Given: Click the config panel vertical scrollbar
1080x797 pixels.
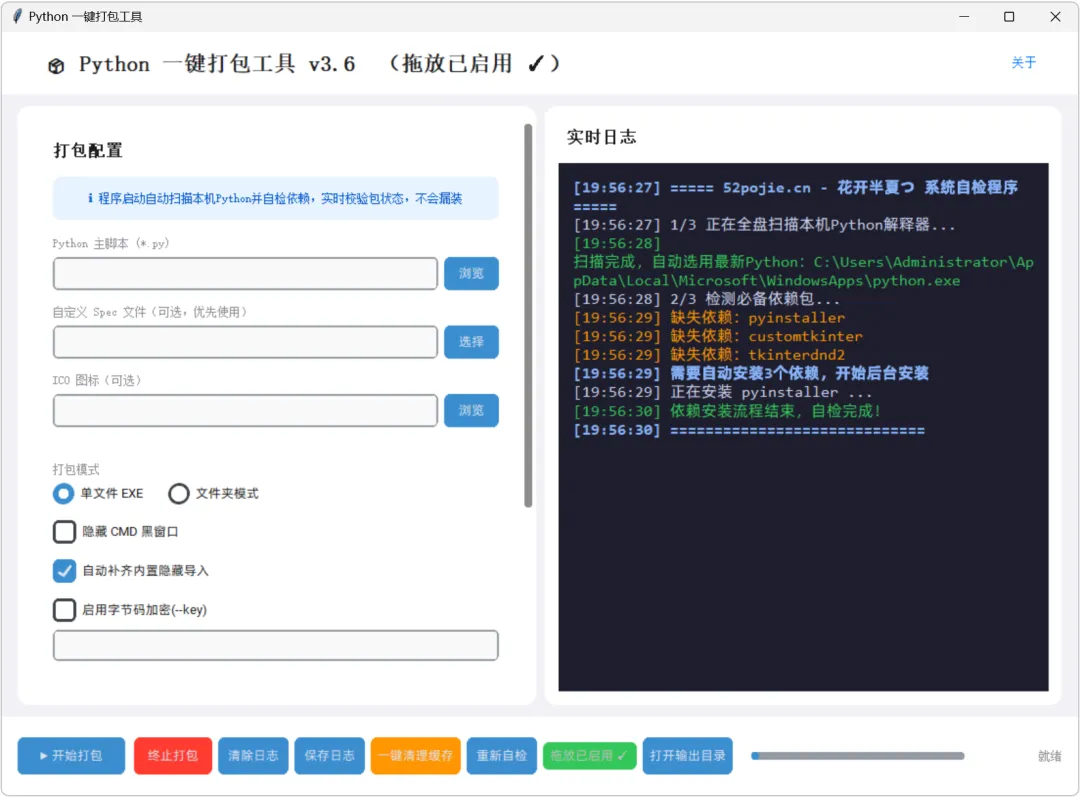Looking at the screenshot, I should click(528, 315).
